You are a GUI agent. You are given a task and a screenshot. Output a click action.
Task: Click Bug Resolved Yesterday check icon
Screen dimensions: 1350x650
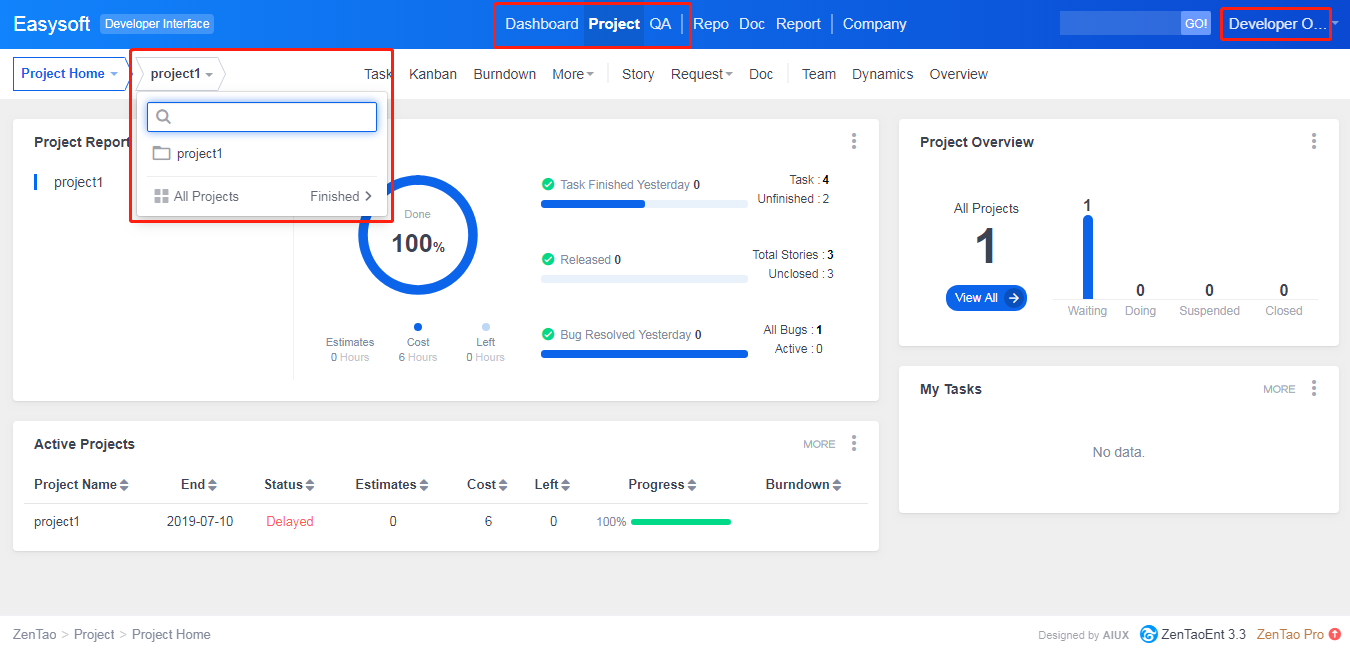(x=548, y=334)
